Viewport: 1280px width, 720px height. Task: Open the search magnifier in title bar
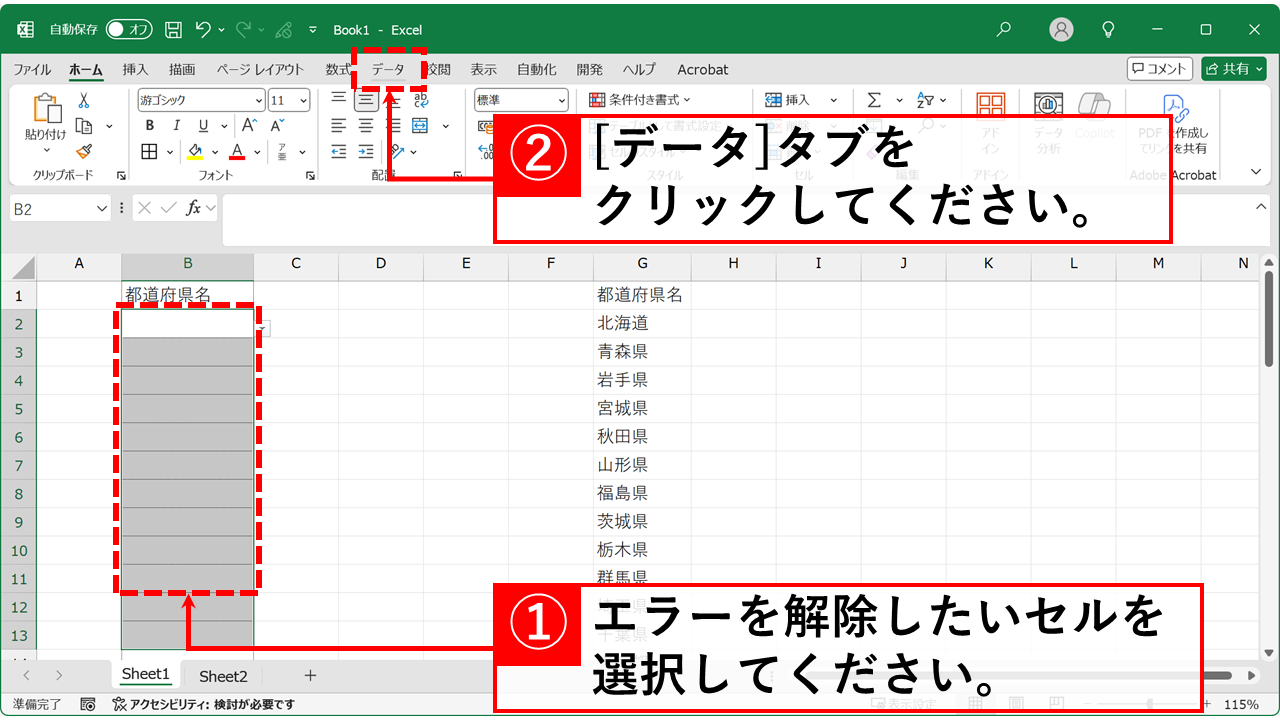coord(1004,30)
